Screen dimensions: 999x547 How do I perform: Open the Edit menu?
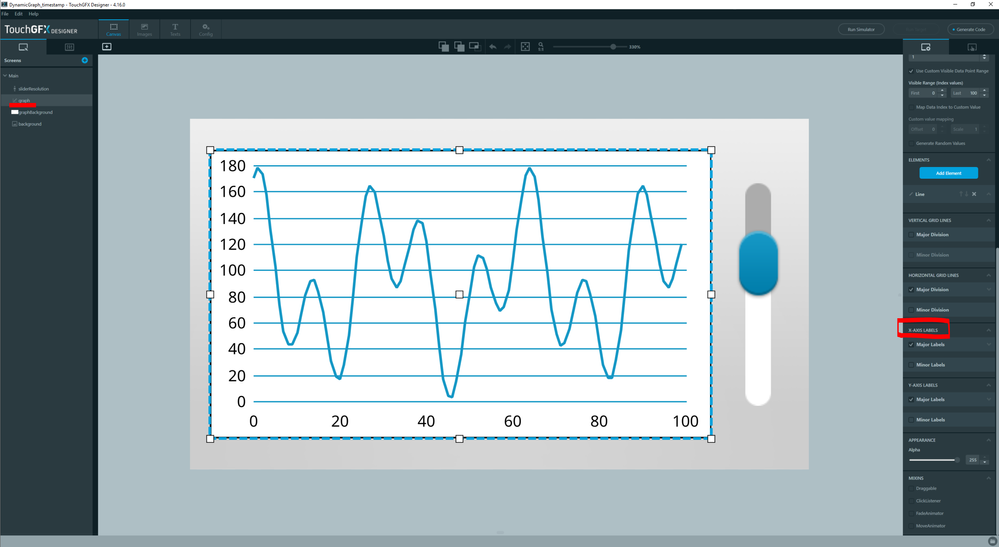(x=18, y=13)
